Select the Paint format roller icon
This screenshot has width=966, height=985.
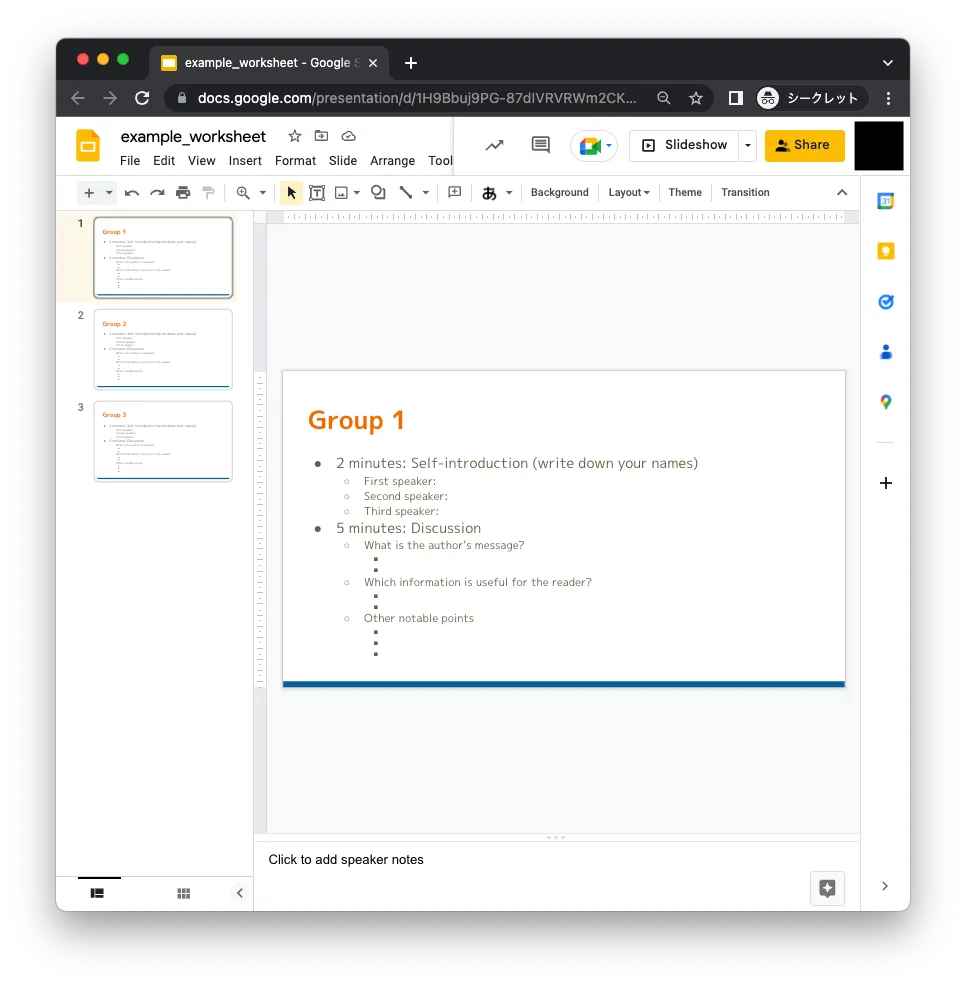tap(208, 193)
